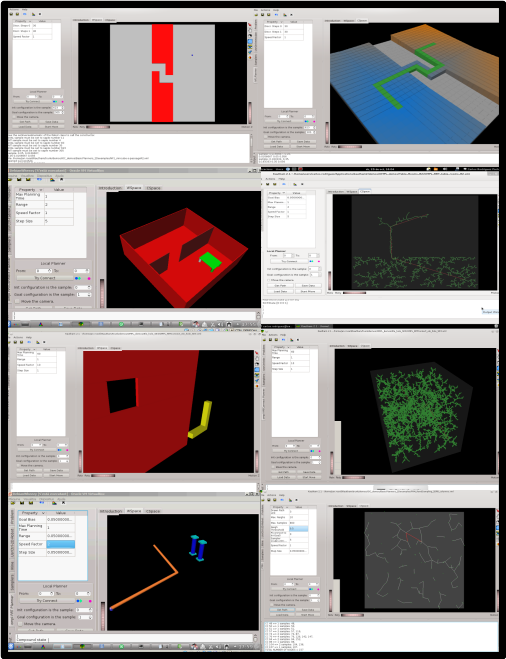Click colorful triangle taskbar icon below orange arm window
506x659 pixels.
coord(43,646)
